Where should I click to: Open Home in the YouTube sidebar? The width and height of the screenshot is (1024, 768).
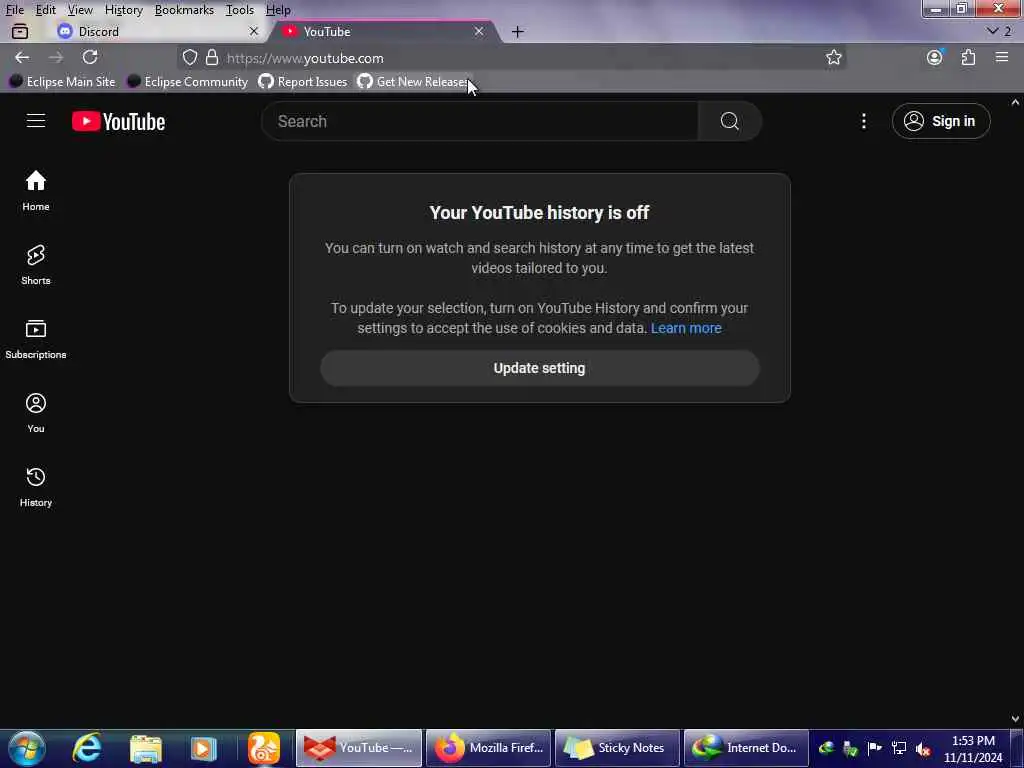tap(36, 191)
